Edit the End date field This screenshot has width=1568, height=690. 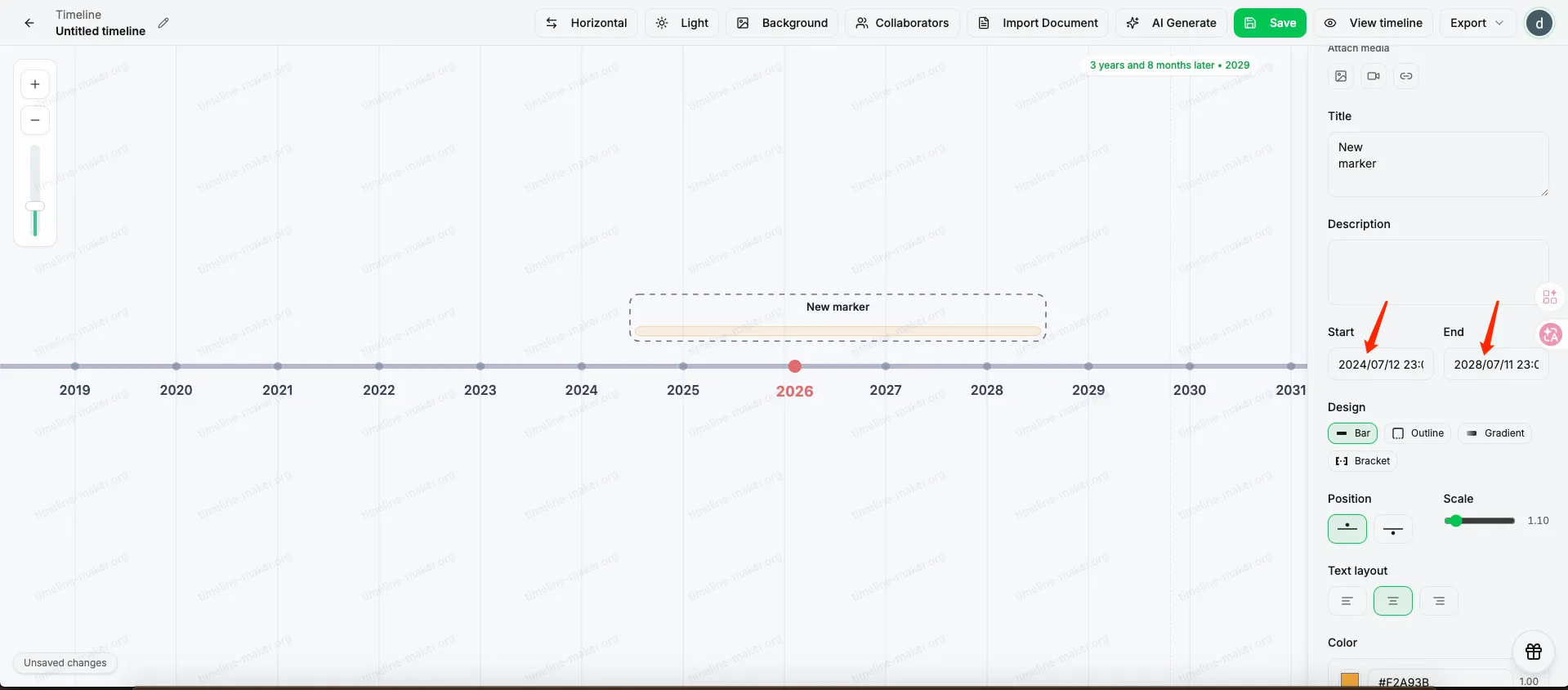1496,365
